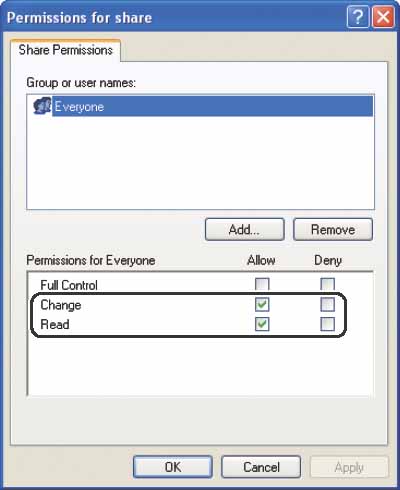Click the Remove button
Viewport: 400px width, 490px height.
(333, 229)
